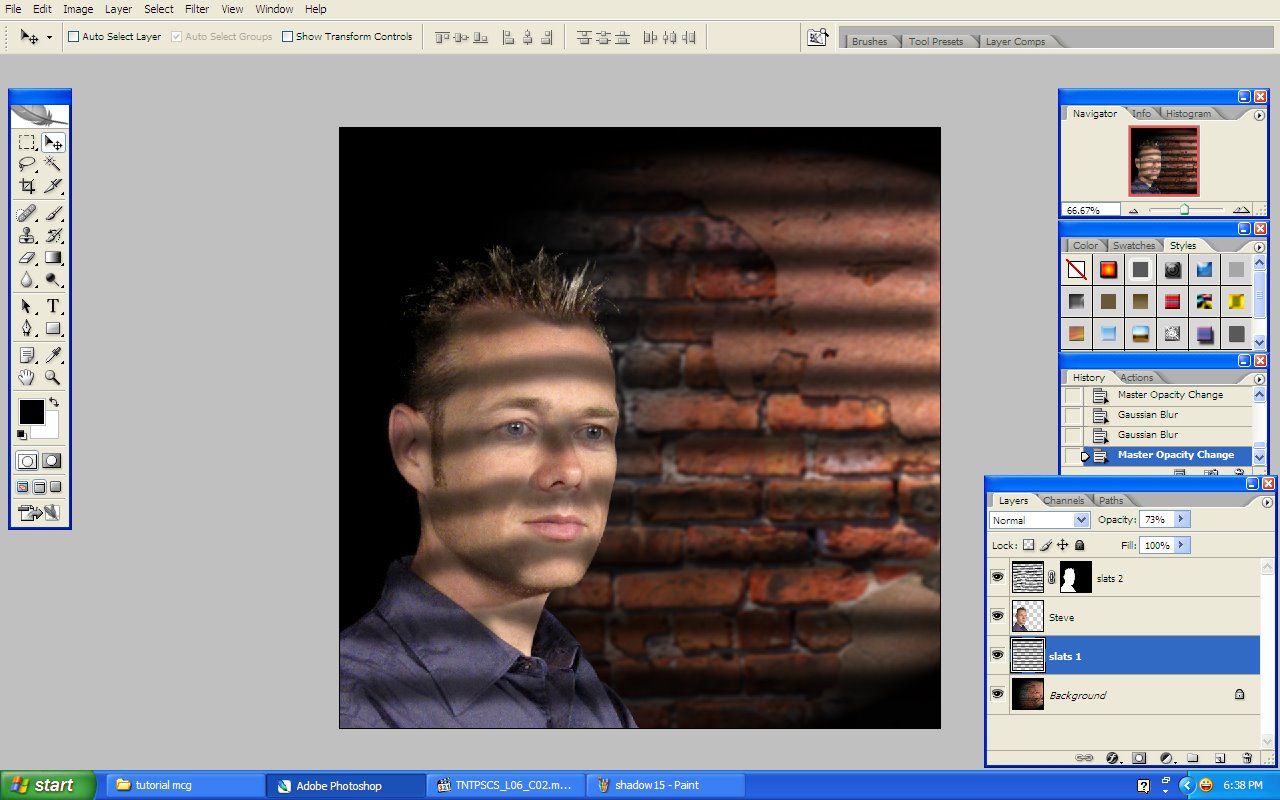Viewport: 1280px width, 800px height.
Task: Enable Show Transform Controls checkbox
Action: [288, 37]
